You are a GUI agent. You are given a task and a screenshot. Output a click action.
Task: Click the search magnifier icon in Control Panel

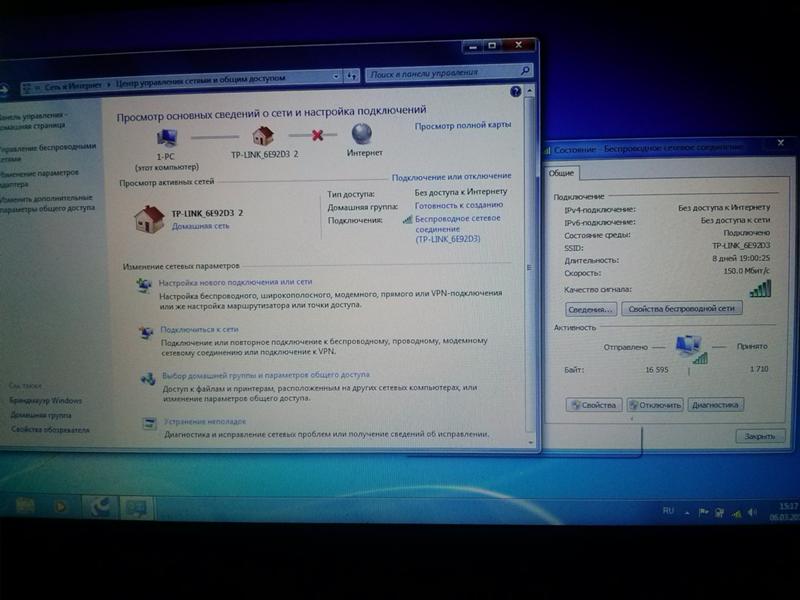point(525,71)
